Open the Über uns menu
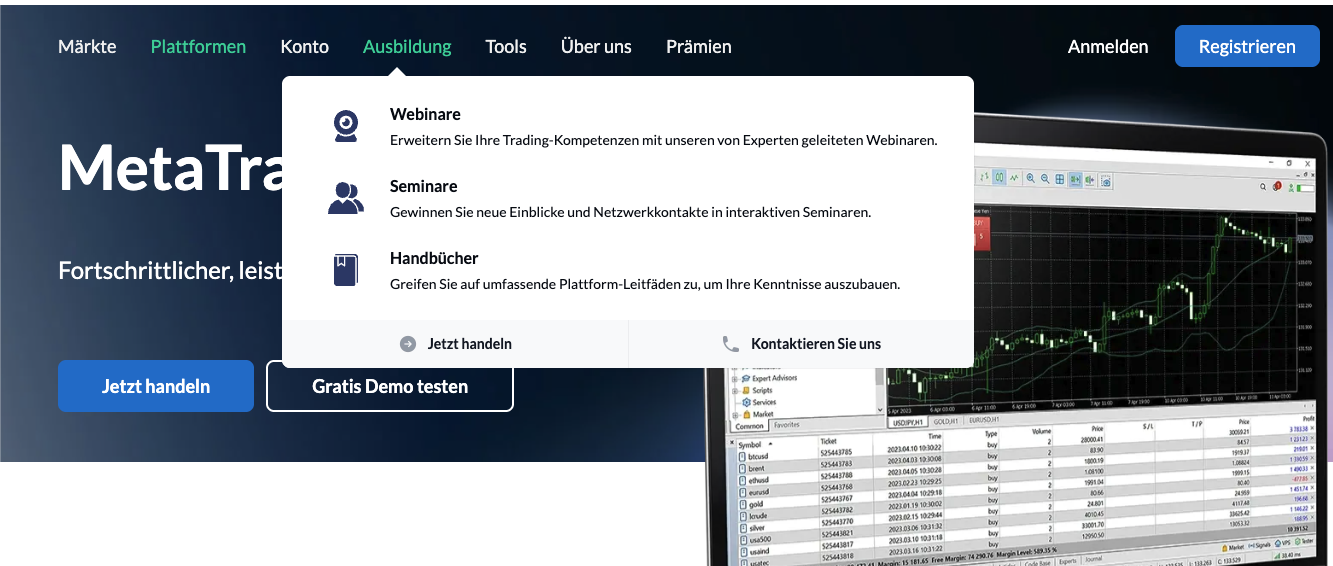Screen dimensions: 1333x566 point(596,46)
